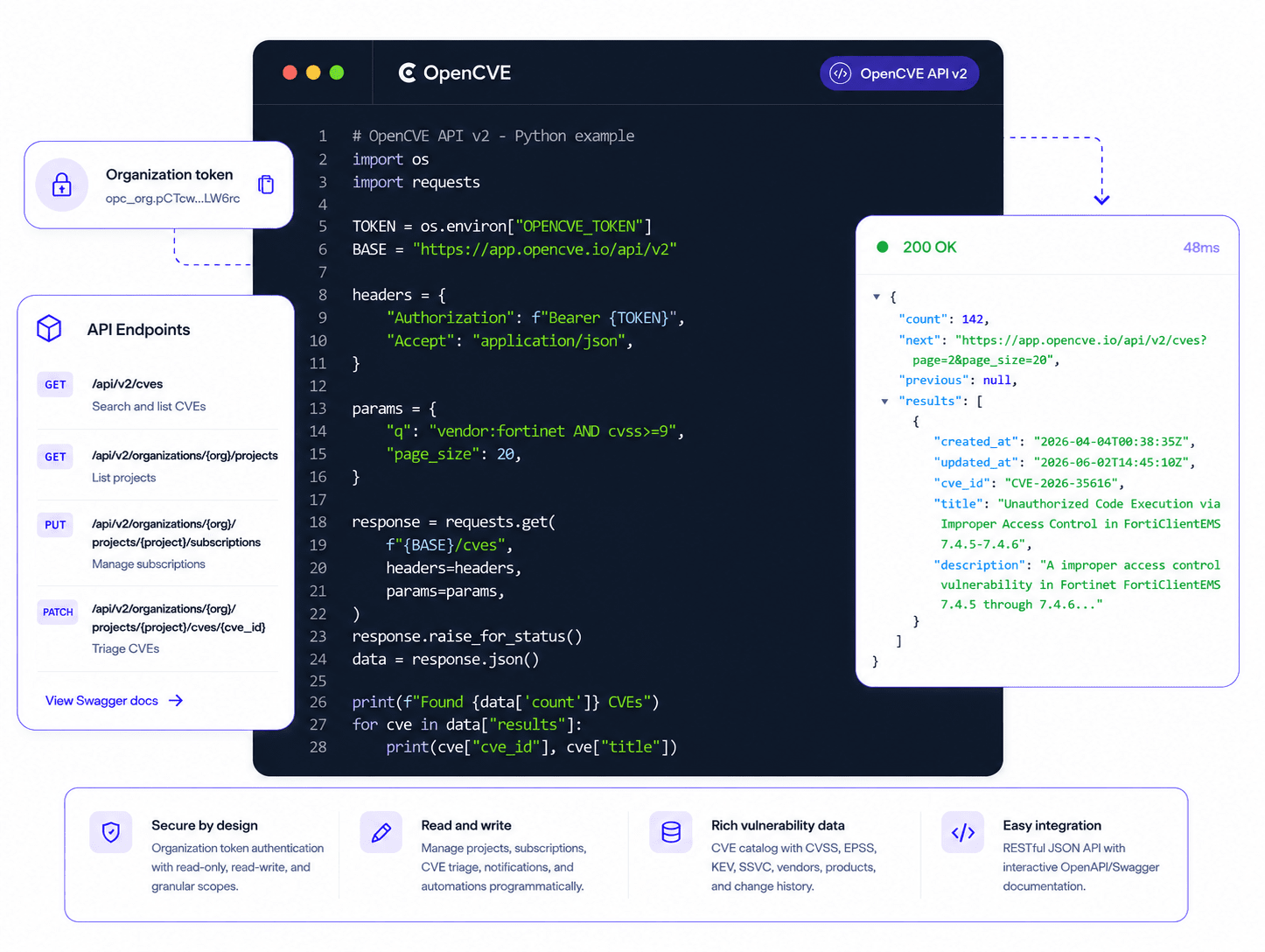Click the green window dot in the code editor

(337, 73)
